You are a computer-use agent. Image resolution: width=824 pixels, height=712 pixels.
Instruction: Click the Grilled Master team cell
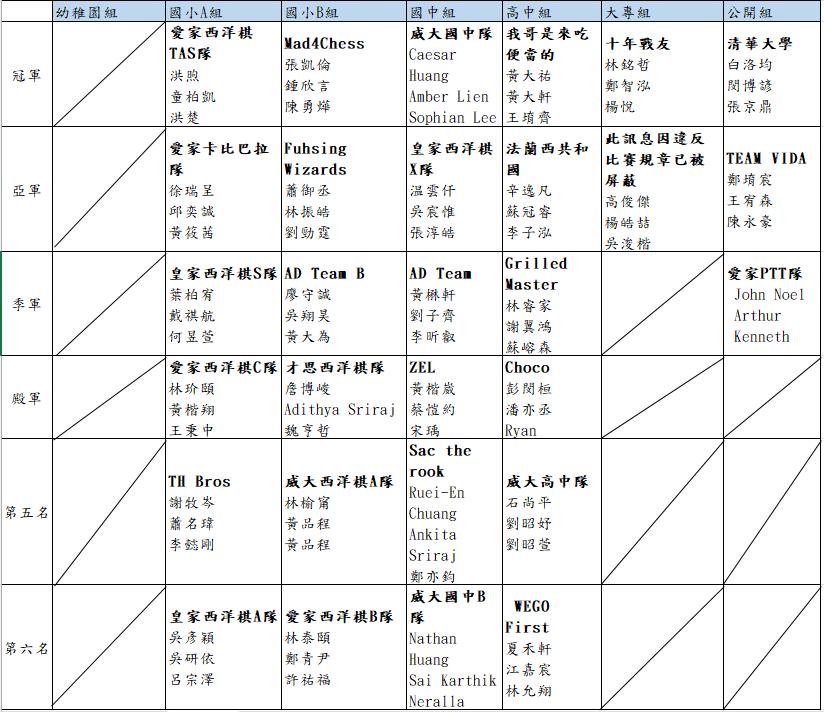point(551,304)
